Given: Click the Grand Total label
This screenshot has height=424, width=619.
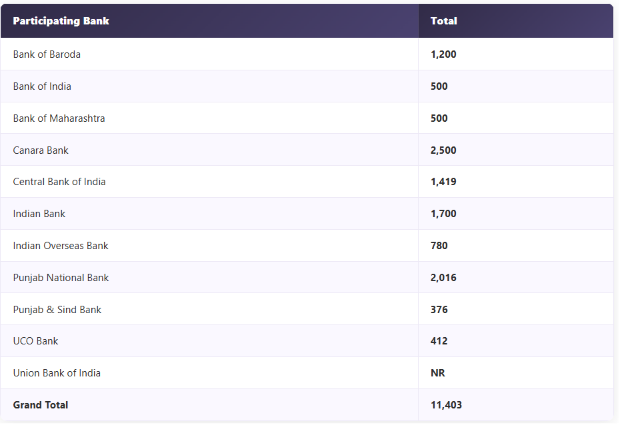Looking at the screenshot, I should click(x=41, y=405).
